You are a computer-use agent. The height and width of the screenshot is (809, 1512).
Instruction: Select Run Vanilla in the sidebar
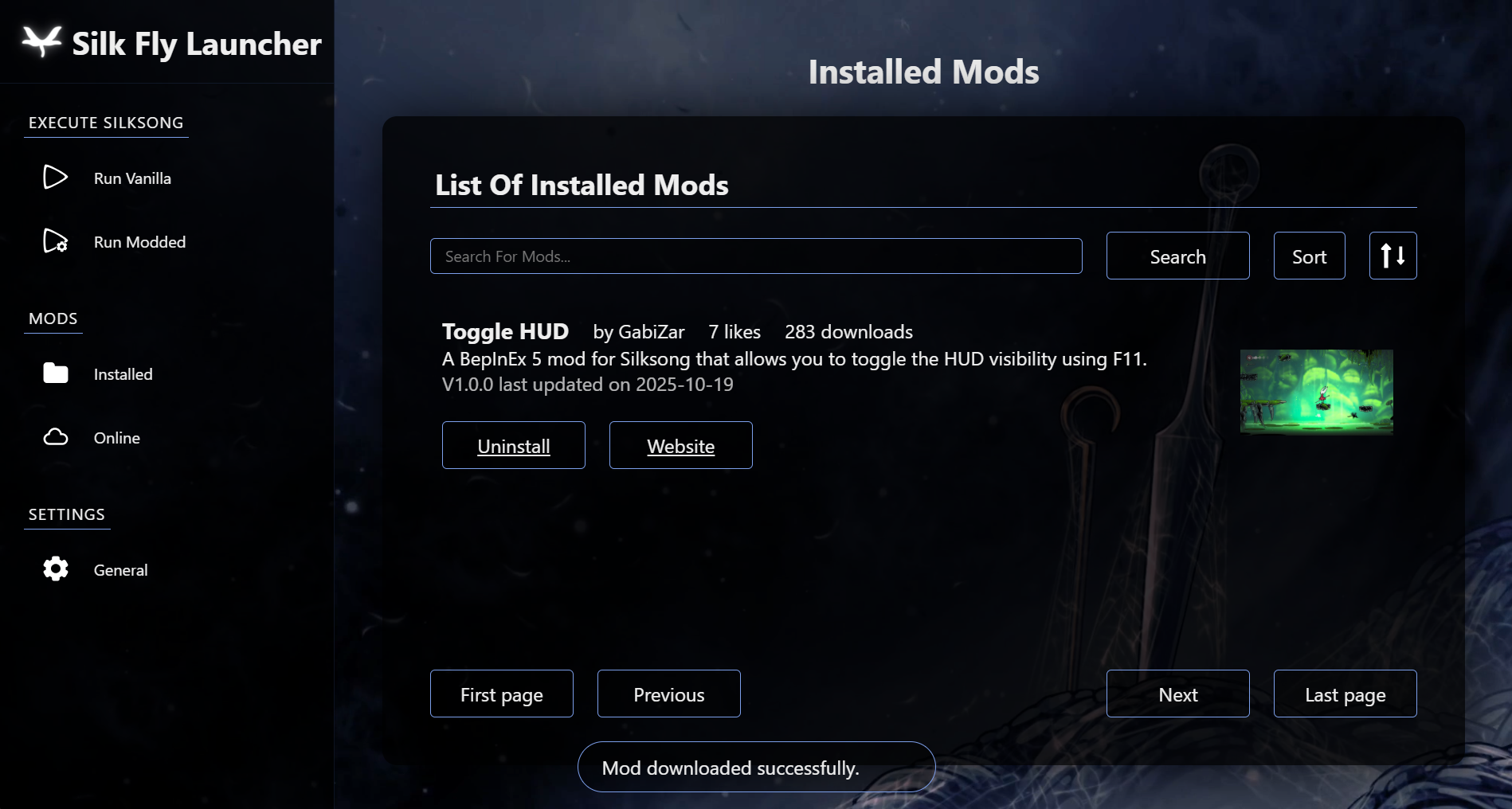(x=132, y=178)
